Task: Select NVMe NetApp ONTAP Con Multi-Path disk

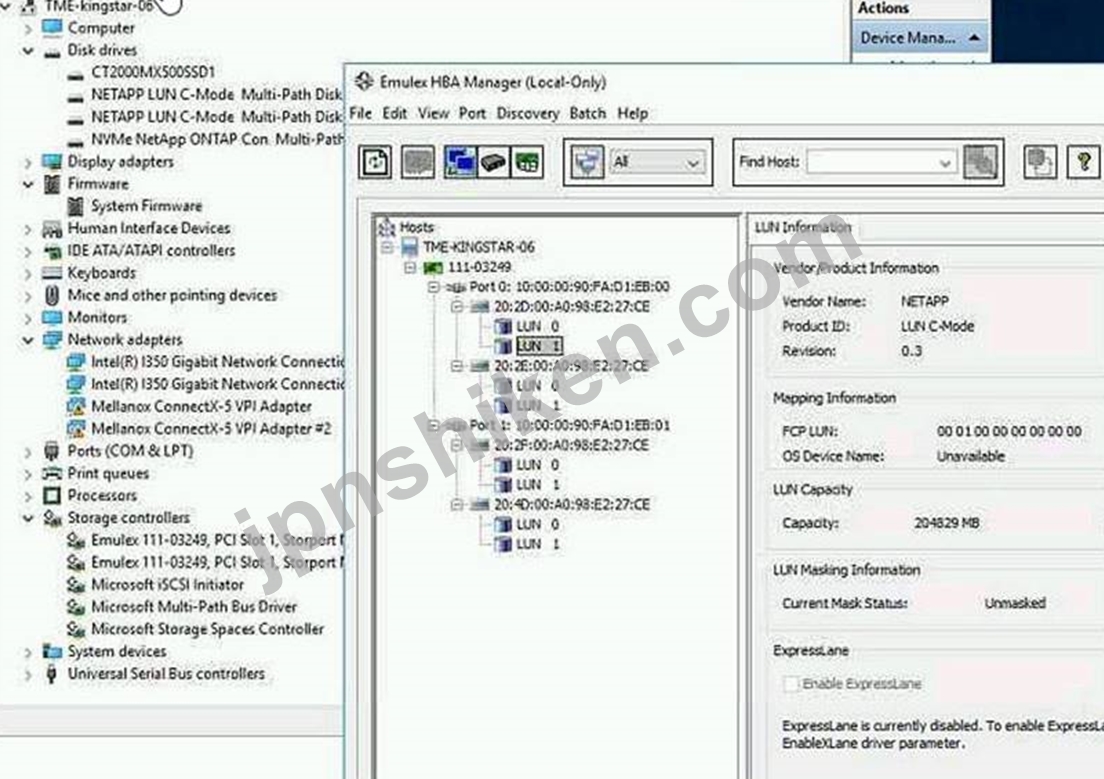Action: coord(217,139)
